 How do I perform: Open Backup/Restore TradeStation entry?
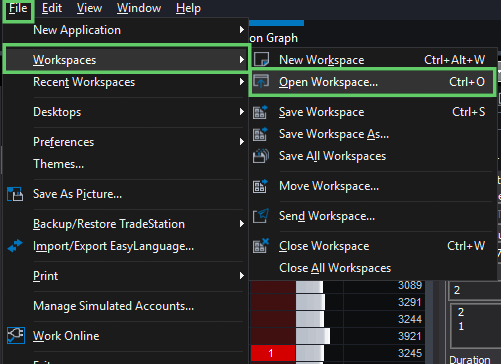click(x=109, y=224)
